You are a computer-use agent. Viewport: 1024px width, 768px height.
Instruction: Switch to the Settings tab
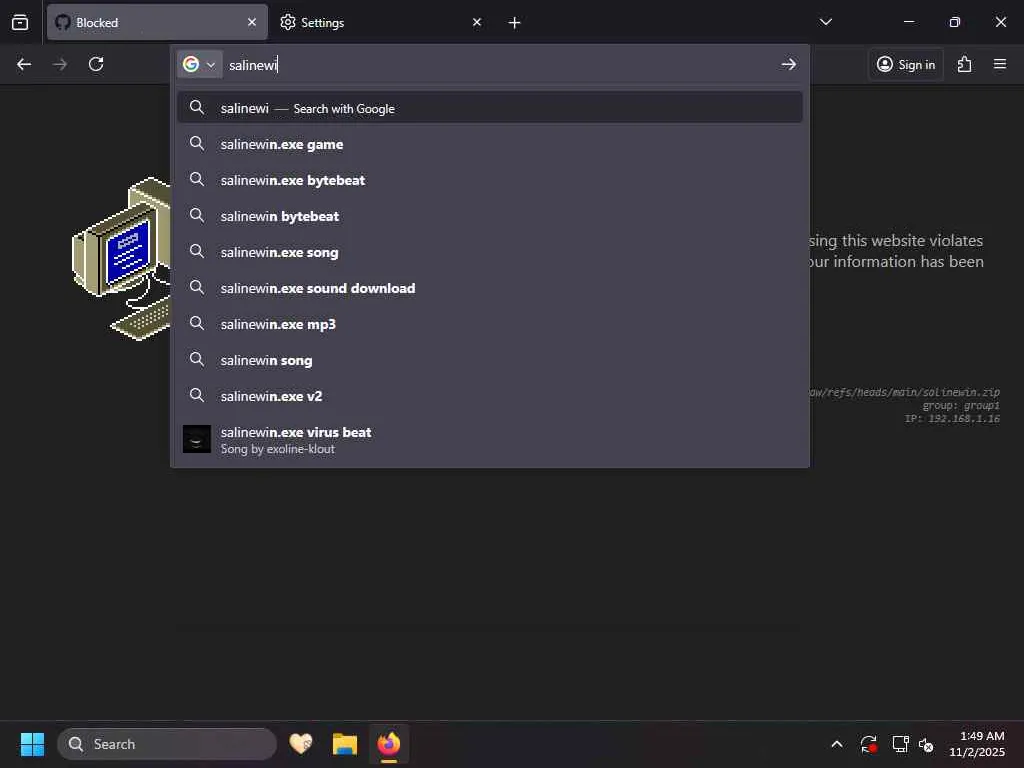pos(382,22)
